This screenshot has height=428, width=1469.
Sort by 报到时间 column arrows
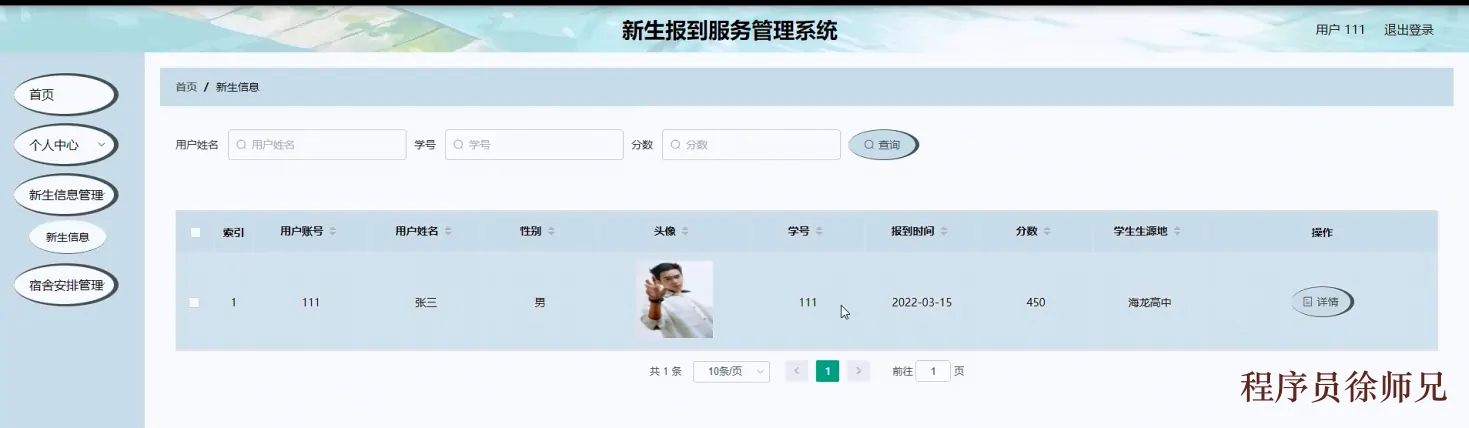(944, 231)
